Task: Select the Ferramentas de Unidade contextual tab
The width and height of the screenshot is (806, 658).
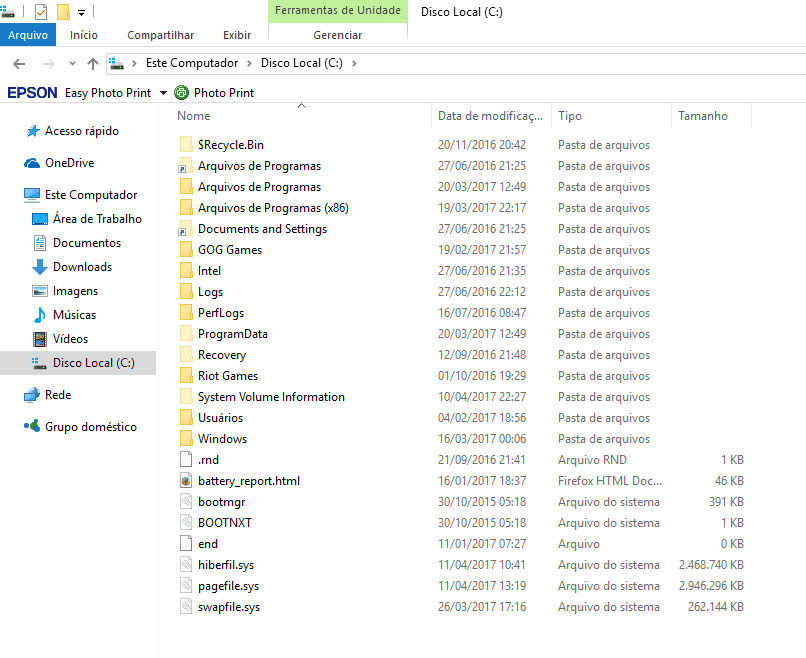Action: (x=338, y=10)
